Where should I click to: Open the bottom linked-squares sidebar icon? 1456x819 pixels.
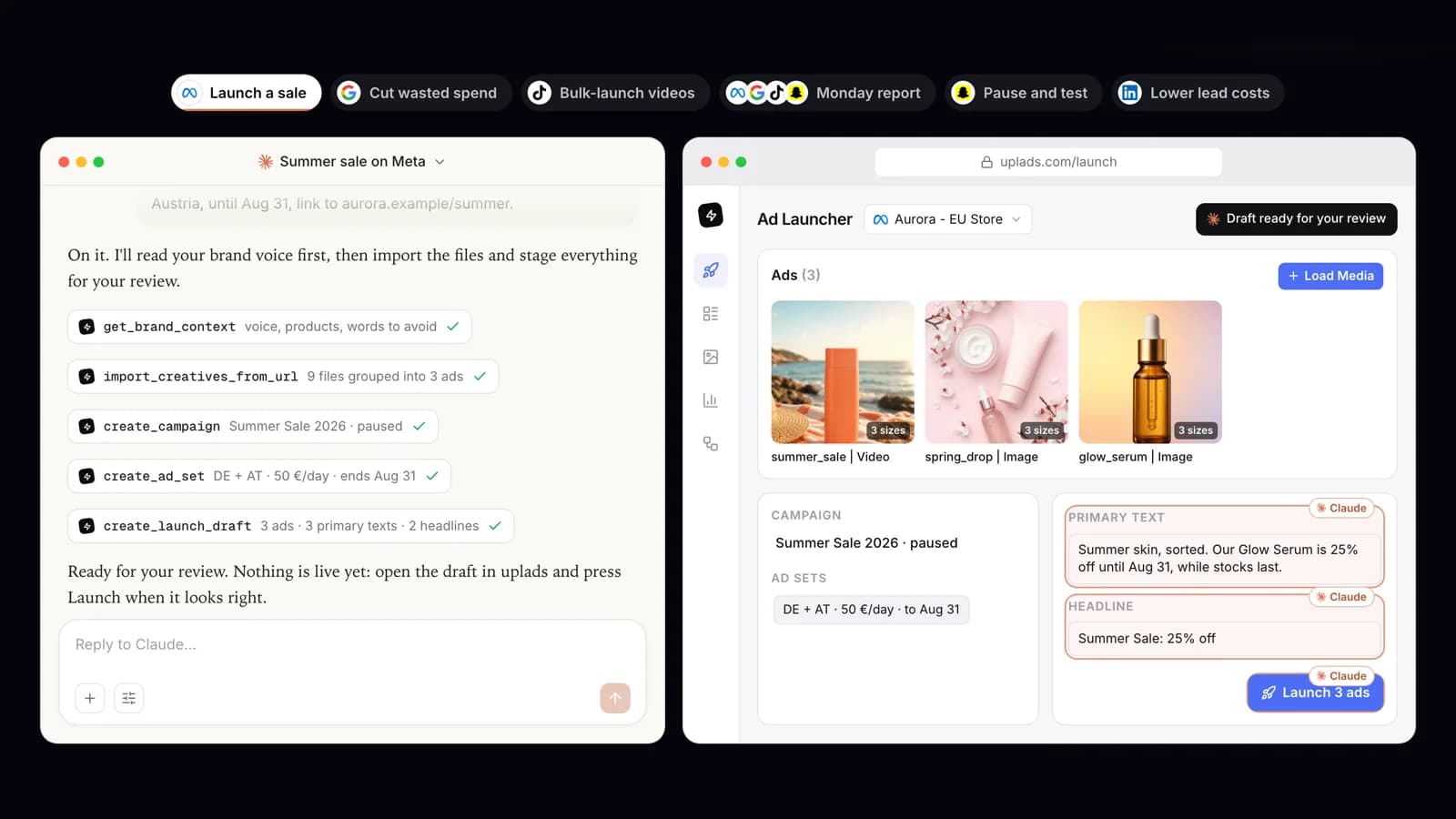click(711, 444)
